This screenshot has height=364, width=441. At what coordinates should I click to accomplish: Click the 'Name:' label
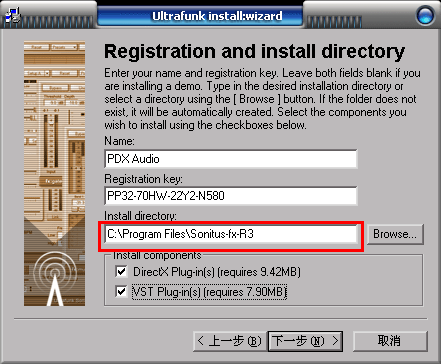point(119,141)
